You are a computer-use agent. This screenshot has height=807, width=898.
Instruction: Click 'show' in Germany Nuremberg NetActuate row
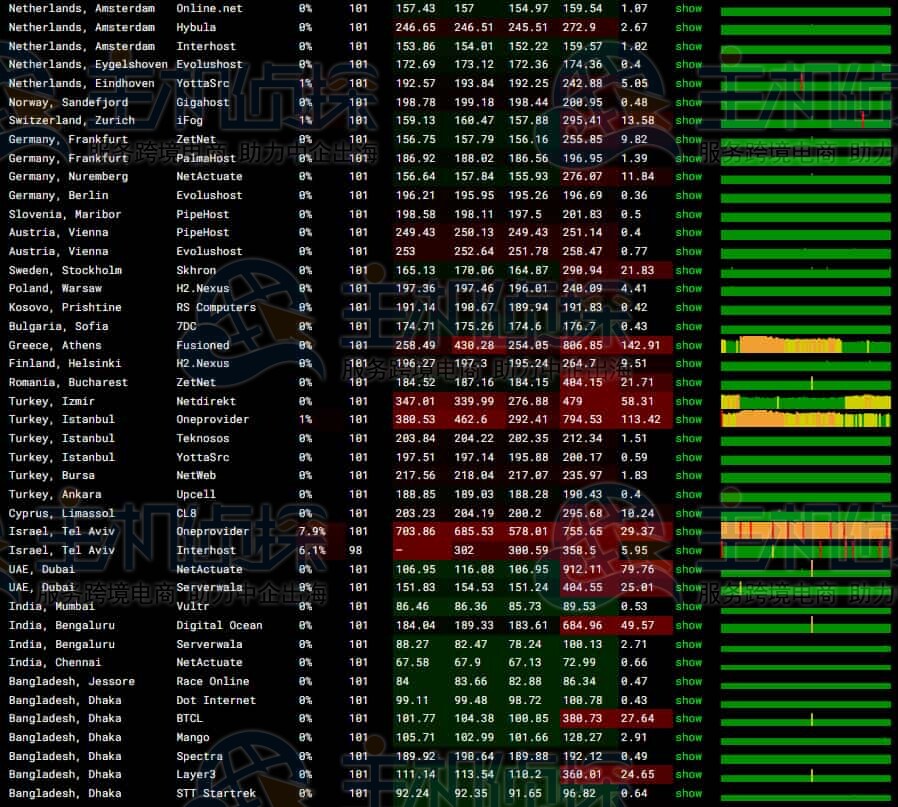(688, 177)
